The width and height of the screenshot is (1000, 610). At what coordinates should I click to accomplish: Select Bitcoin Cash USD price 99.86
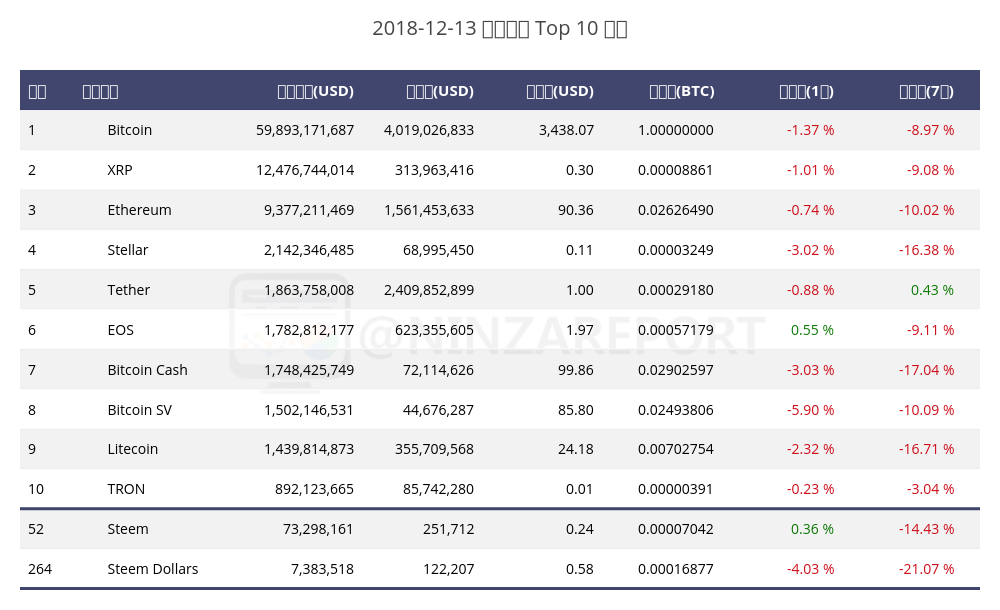click(x=576, y=370)
